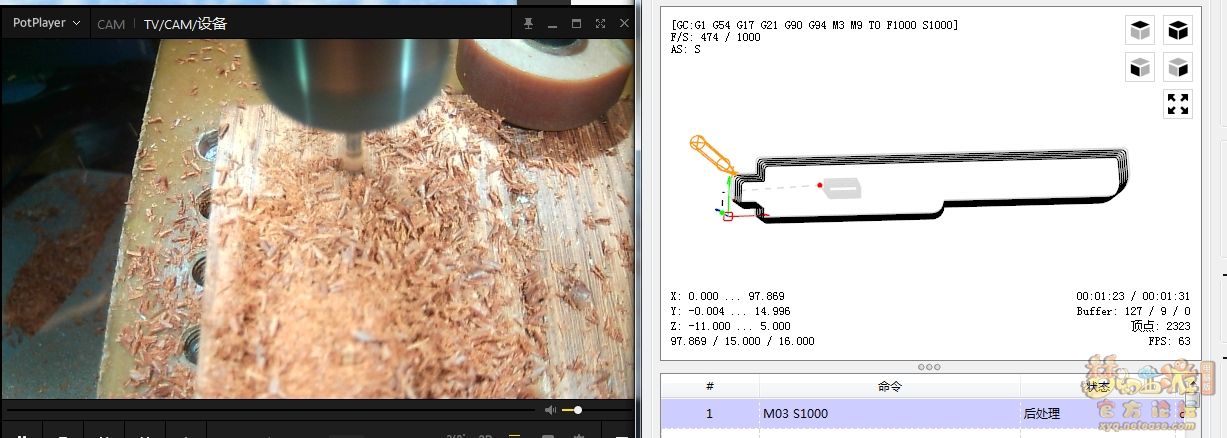The image size is (1227, 438).
Task: Click the panel splitter dots handle
Action: pos(929,367)
